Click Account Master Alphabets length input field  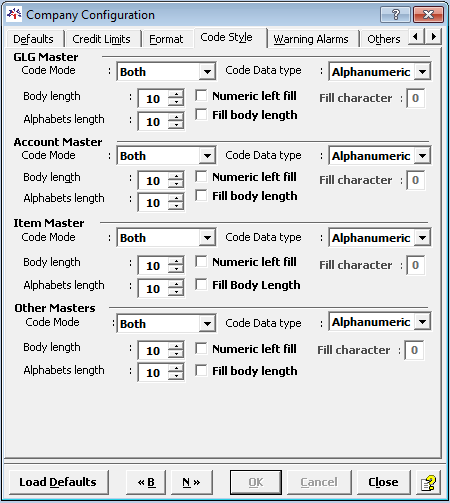click(x=153, y=202)
